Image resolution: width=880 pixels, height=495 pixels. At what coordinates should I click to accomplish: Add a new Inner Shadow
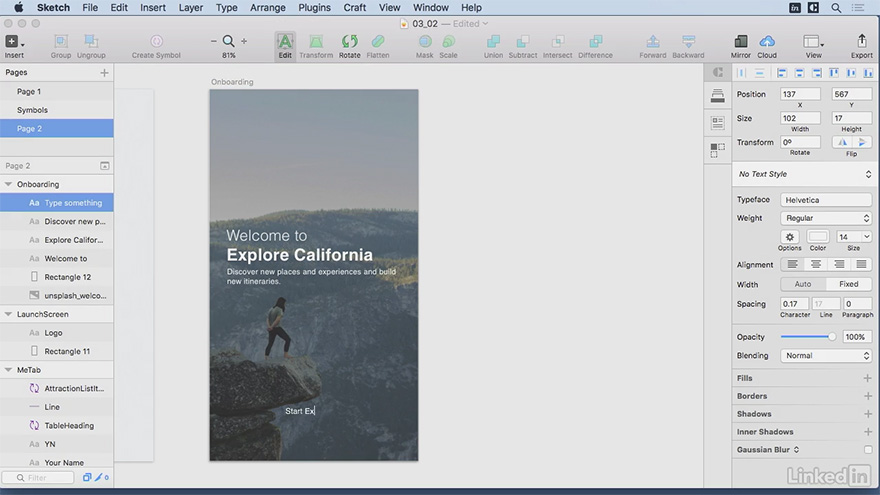click(x=868, y=432)
